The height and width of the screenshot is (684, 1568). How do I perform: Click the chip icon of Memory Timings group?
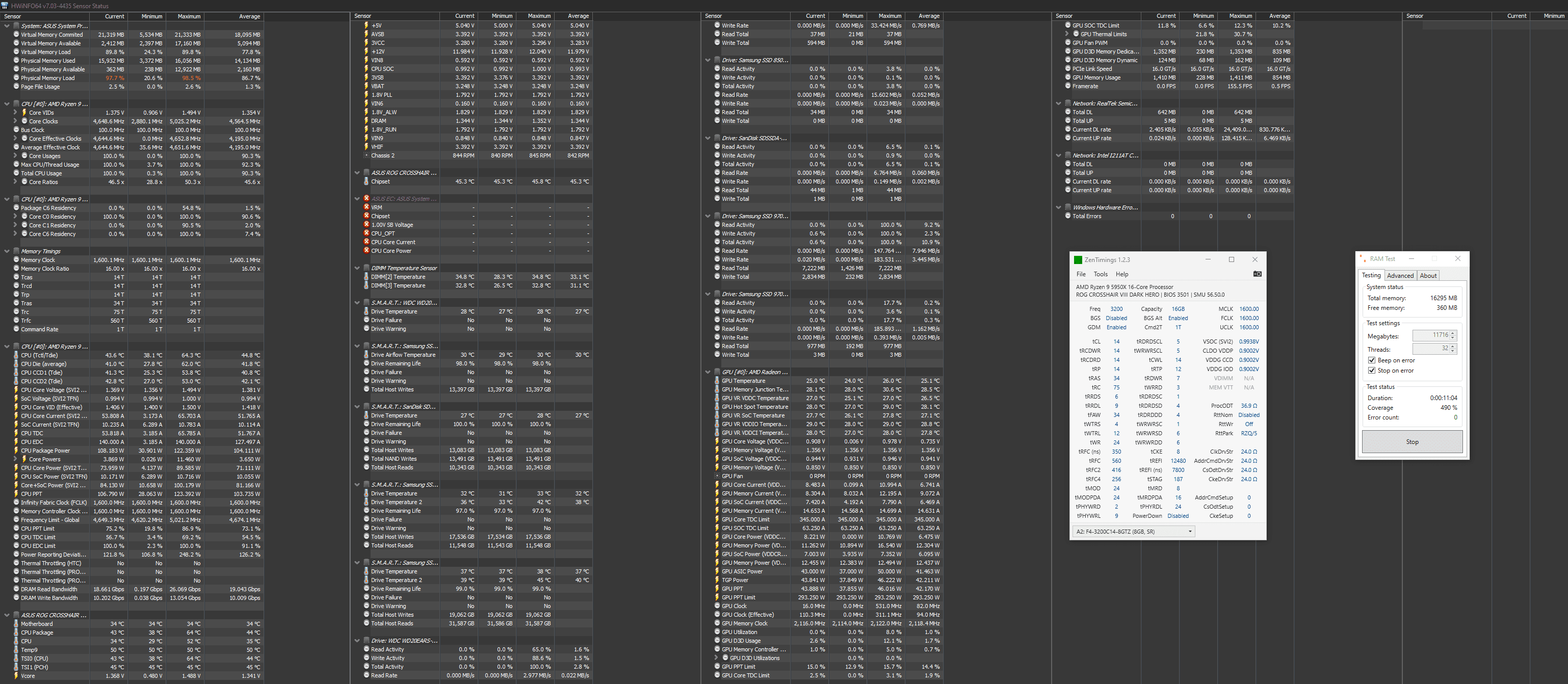(x=16, y=251)
